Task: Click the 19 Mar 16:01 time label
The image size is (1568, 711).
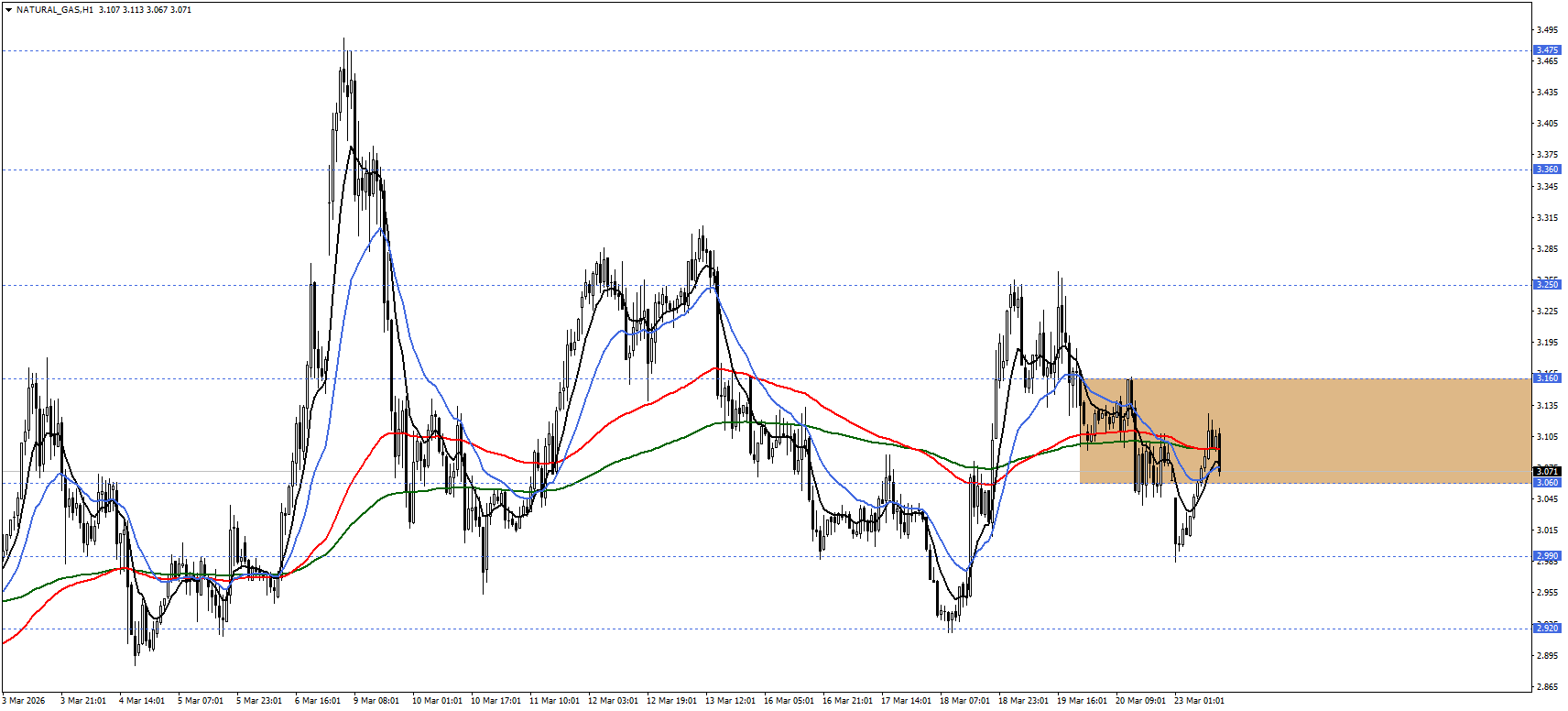Action: pos(1082,701)
